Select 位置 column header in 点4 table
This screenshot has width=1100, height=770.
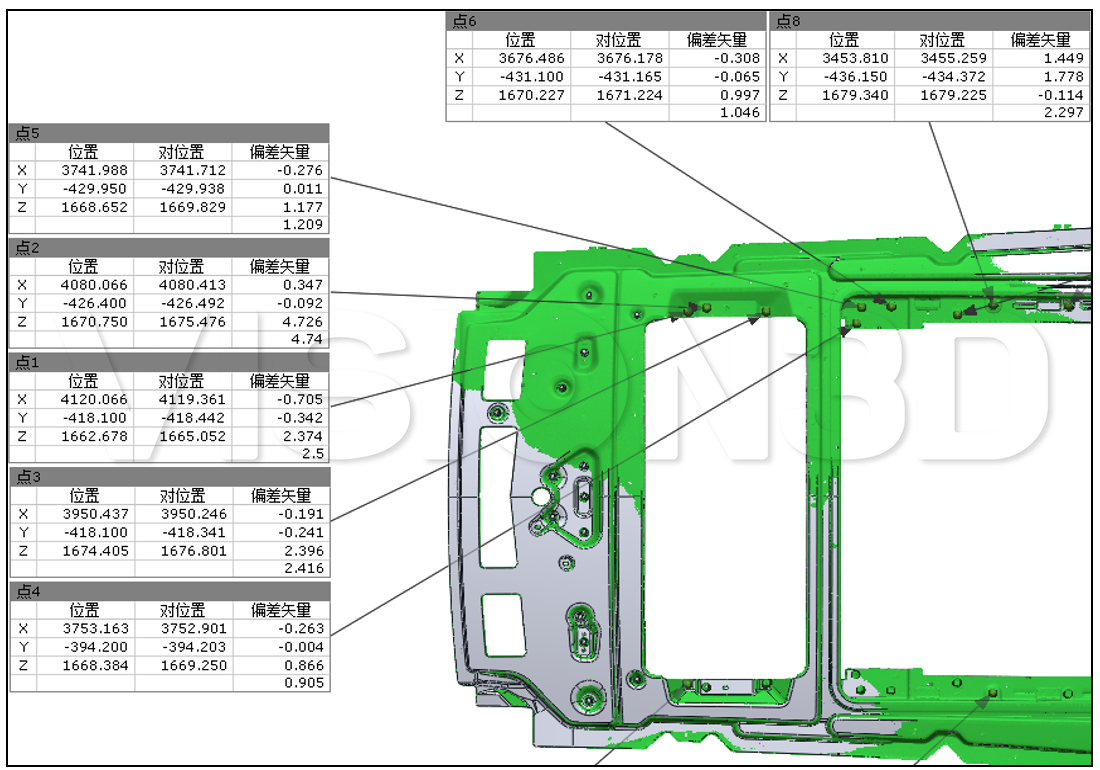(x=84, y=610)
